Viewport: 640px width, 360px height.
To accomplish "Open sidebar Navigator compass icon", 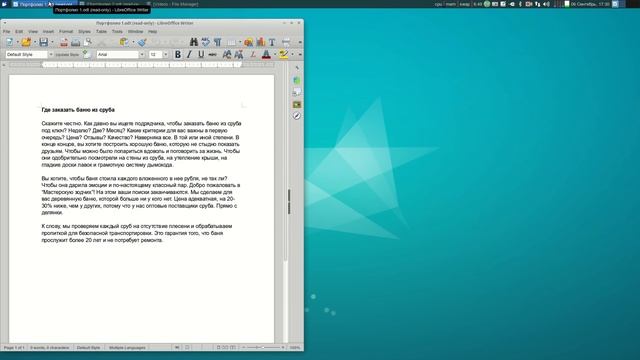I will 297,116.
